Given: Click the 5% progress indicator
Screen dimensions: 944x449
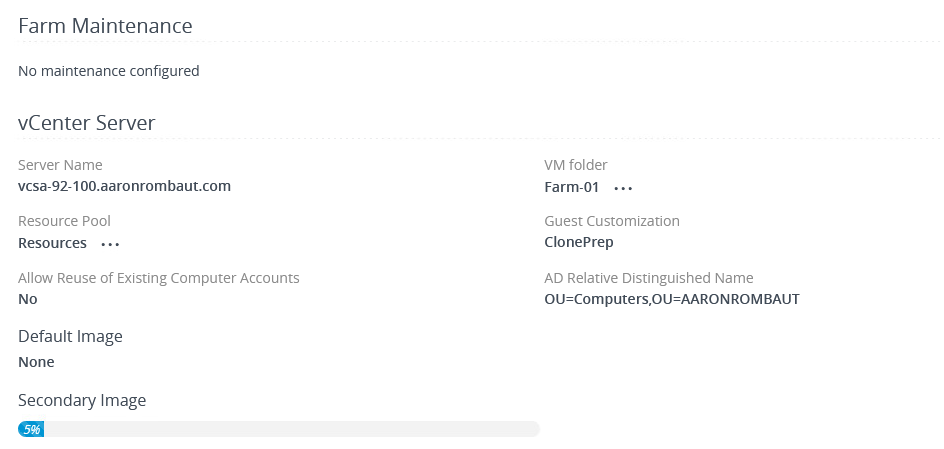Looking at the screenshot, I should (x=32, y=429).
